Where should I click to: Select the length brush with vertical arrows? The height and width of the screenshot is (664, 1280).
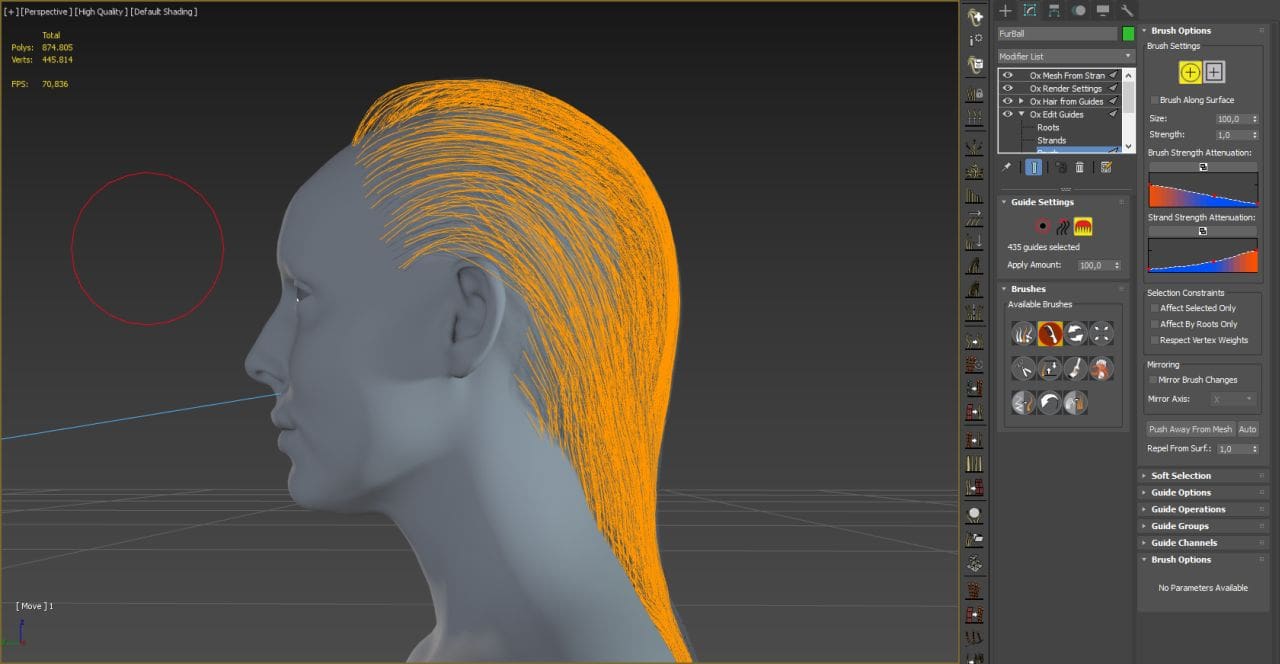coord(1049,369)
